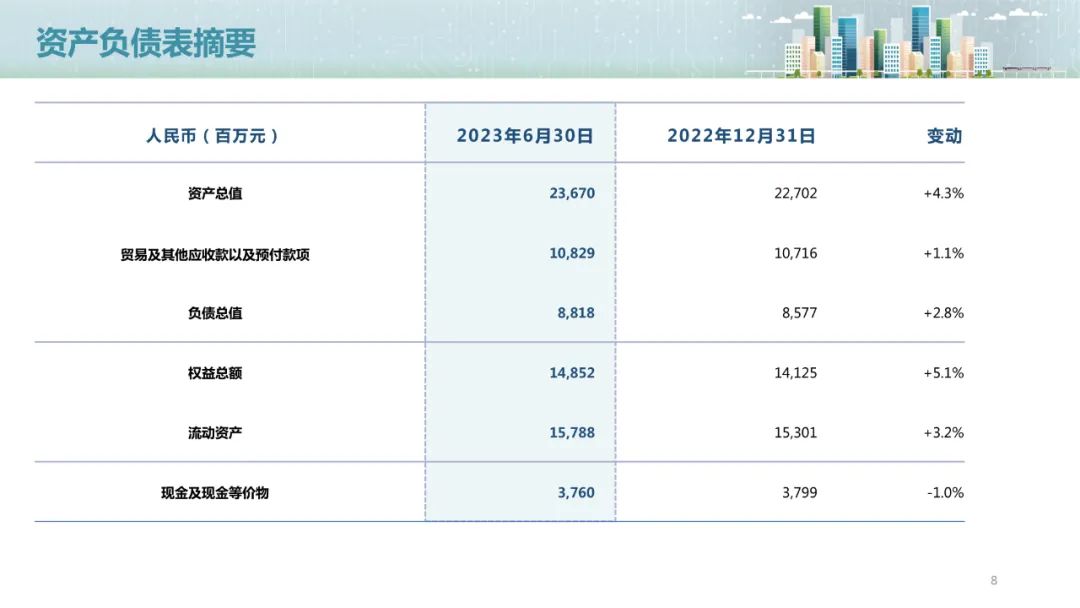This screenshot has height=608, width=1080.
Task: Select the value 15,788
Action: 572,433
